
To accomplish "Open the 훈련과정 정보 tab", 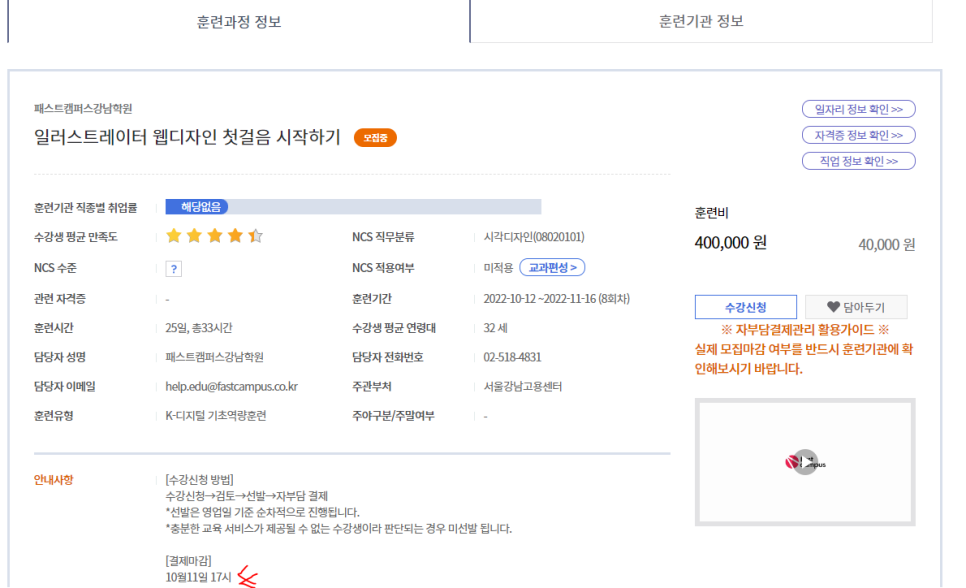I will (x=239, y=22).
